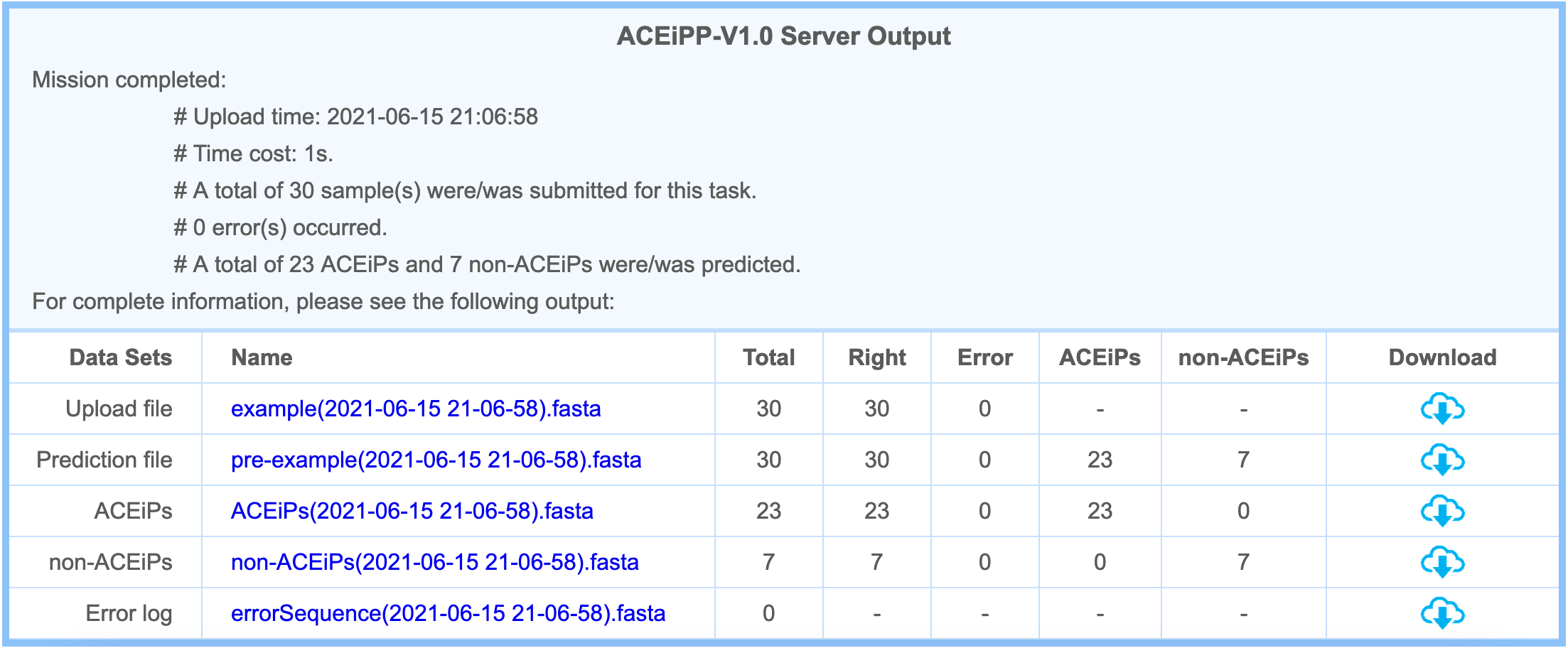Click the upload time line '2021-06-15 21:06:58'

pos(356,117)
